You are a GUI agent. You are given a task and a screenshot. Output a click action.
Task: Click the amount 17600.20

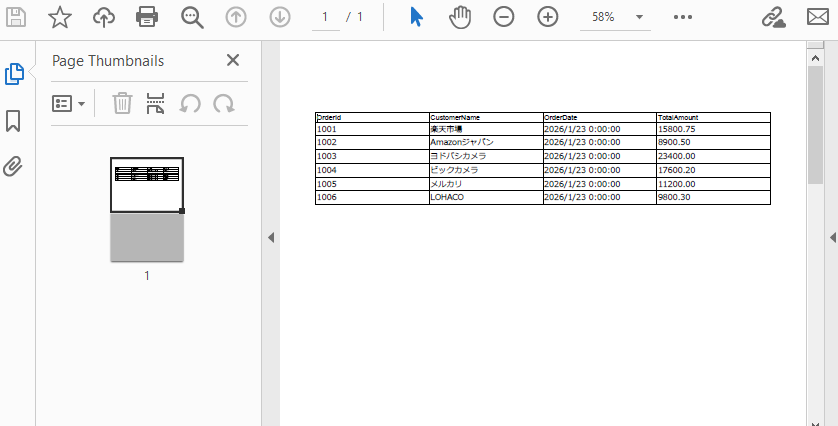point(676,170)
